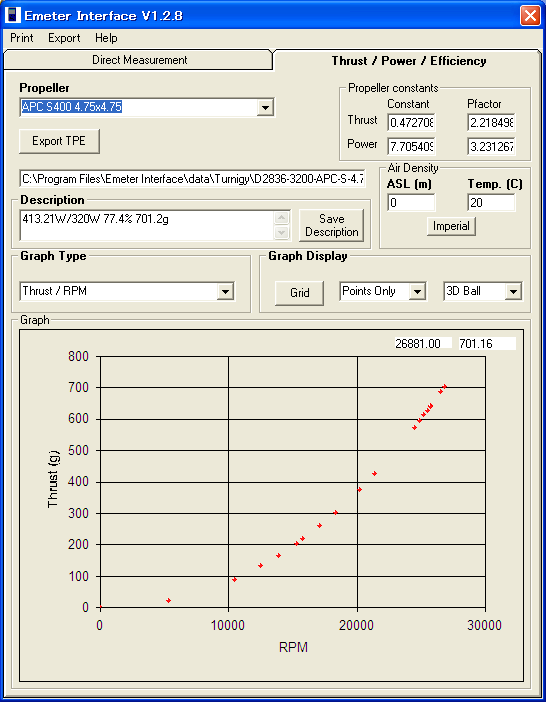
Task: Click the Temp. (C) input field
Action: pyautogui.click(x=491, y=203)
